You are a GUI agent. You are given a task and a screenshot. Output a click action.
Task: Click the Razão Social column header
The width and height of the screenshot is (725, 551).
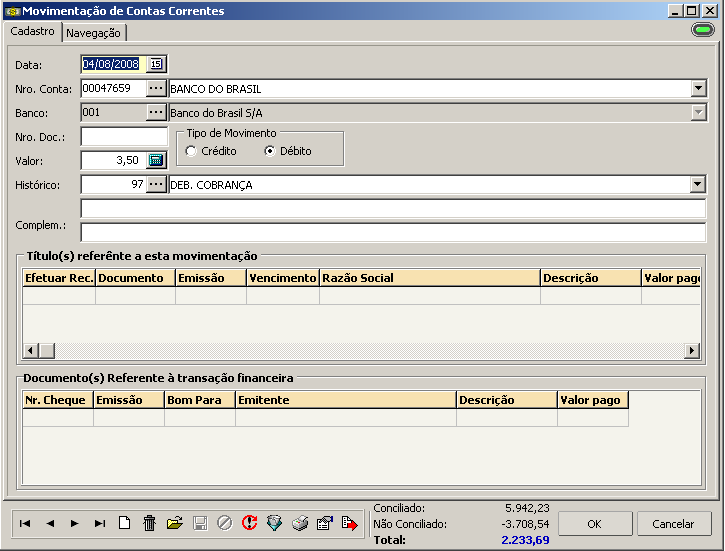430,278
